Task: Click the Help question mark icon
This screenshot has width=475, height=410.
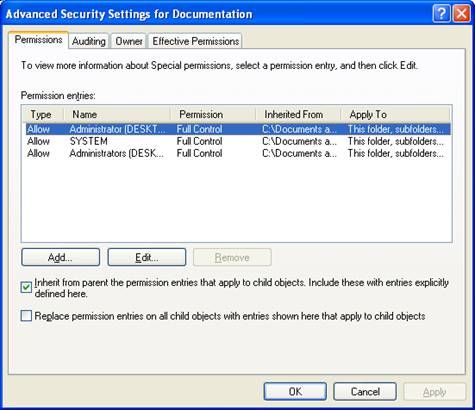Action: point(441,14)
